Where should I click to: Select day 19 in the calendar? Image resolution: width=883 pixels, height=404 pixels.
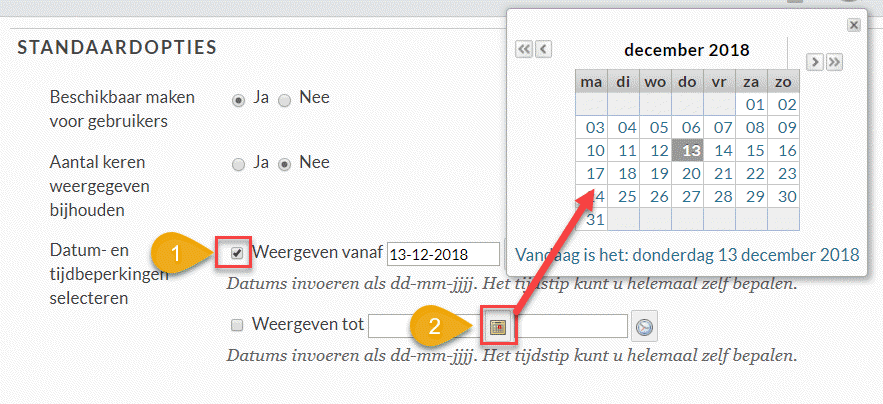point(655,174)
